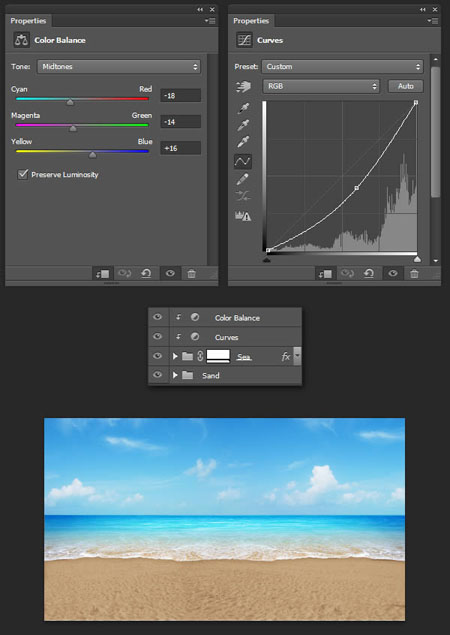Click the Color Balance scales icon
The height and width of the screenshot is (635, 450).
(21, 40)
